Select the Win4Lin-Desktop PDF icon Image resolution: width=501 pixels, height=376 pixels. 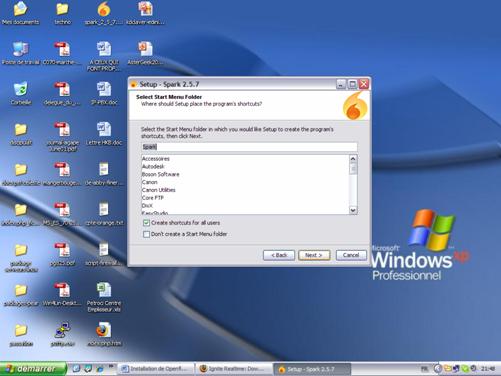(62, 294)
